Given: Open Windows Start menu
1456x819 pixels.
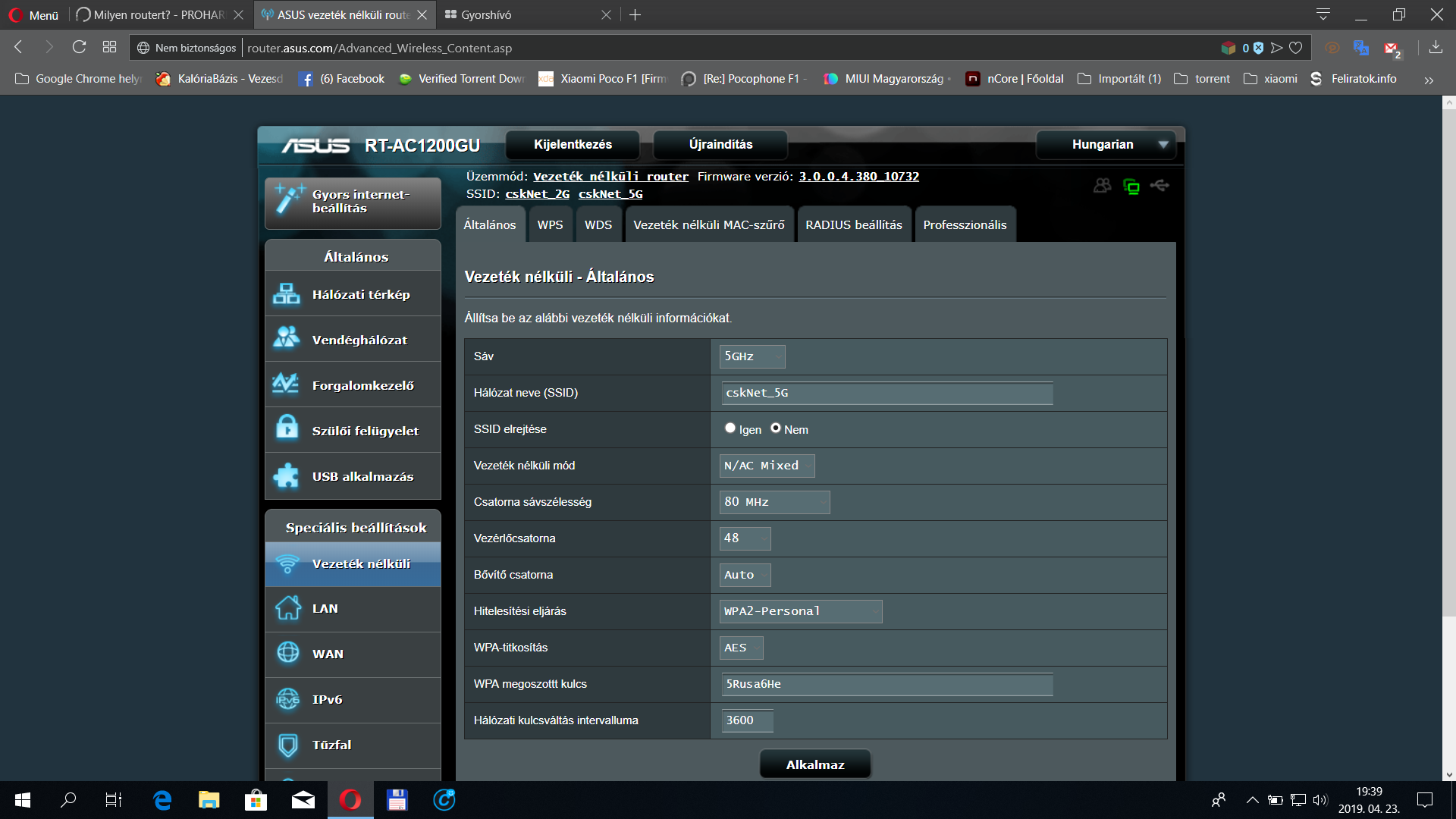Looking at the screenshot, I should (x=23, y=800).
